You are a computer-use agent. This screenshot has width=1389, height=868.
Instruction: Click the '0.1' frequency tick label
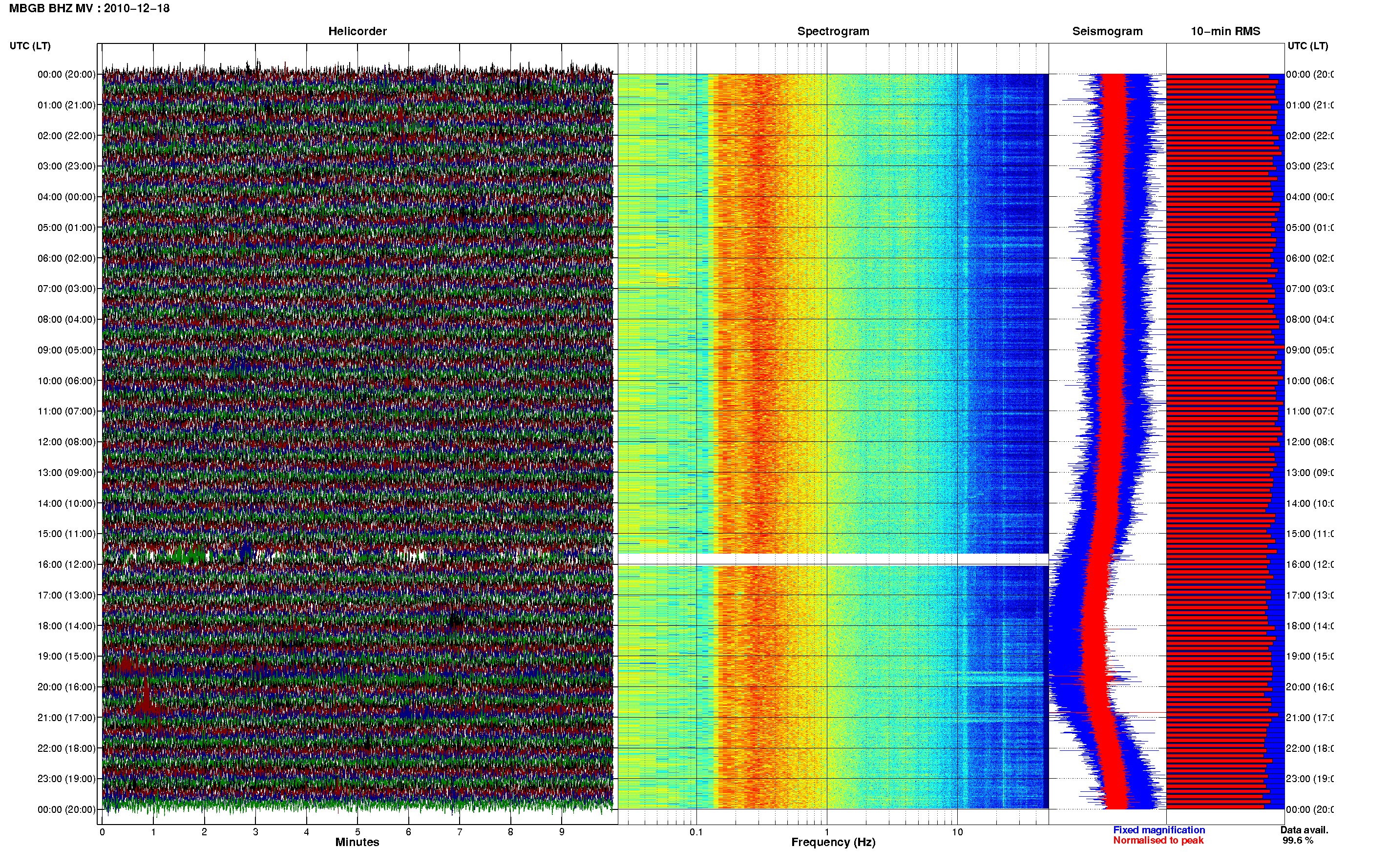click(696, 832)
